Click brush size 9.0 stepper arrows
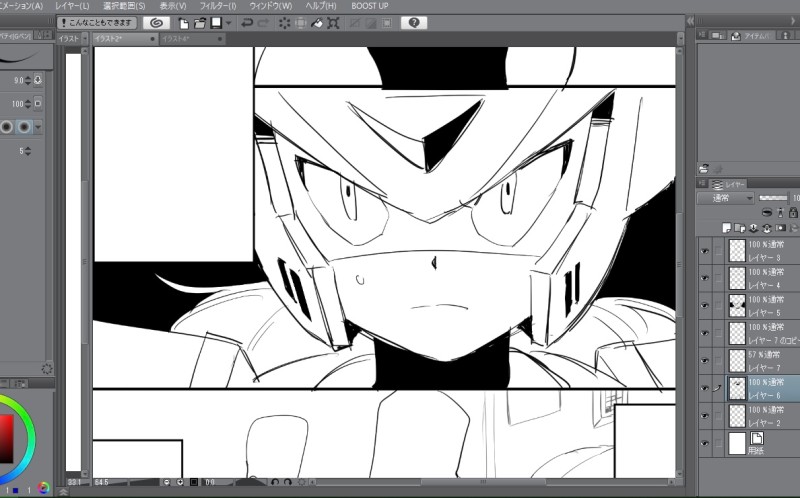The height and width of the screenshot is (498, 800). [x=28, y=80]
